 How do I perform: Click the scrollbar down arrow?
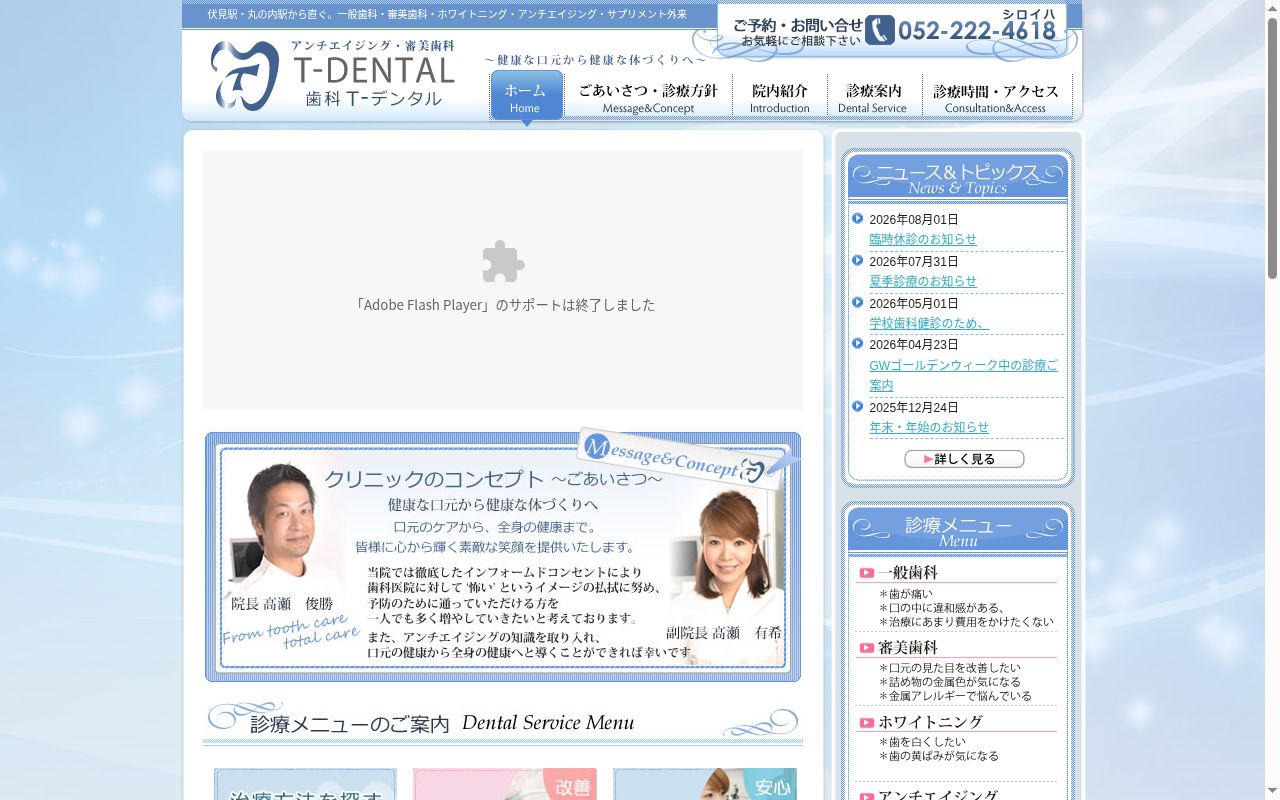(x=1272, y=792)
